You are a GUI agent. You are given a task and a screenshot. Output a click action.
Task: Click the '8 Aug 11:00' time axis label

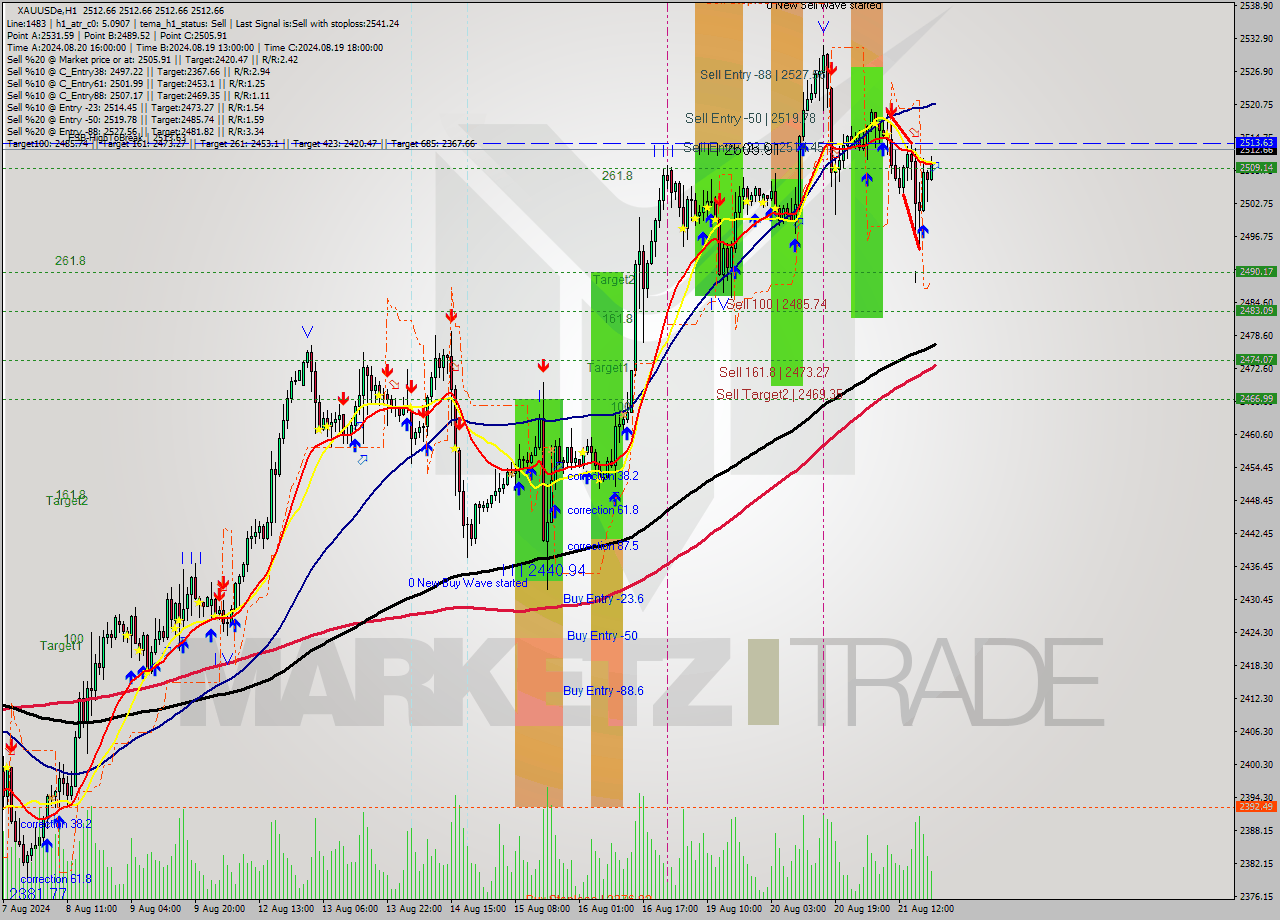pos(93,909)
